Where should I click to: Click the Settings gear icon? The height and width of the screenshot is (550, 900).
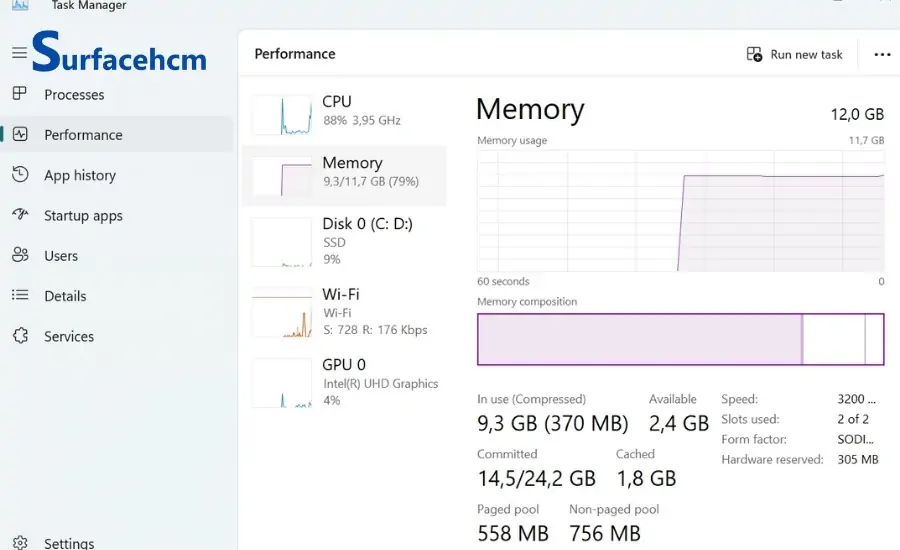click(x=20, y=543)
